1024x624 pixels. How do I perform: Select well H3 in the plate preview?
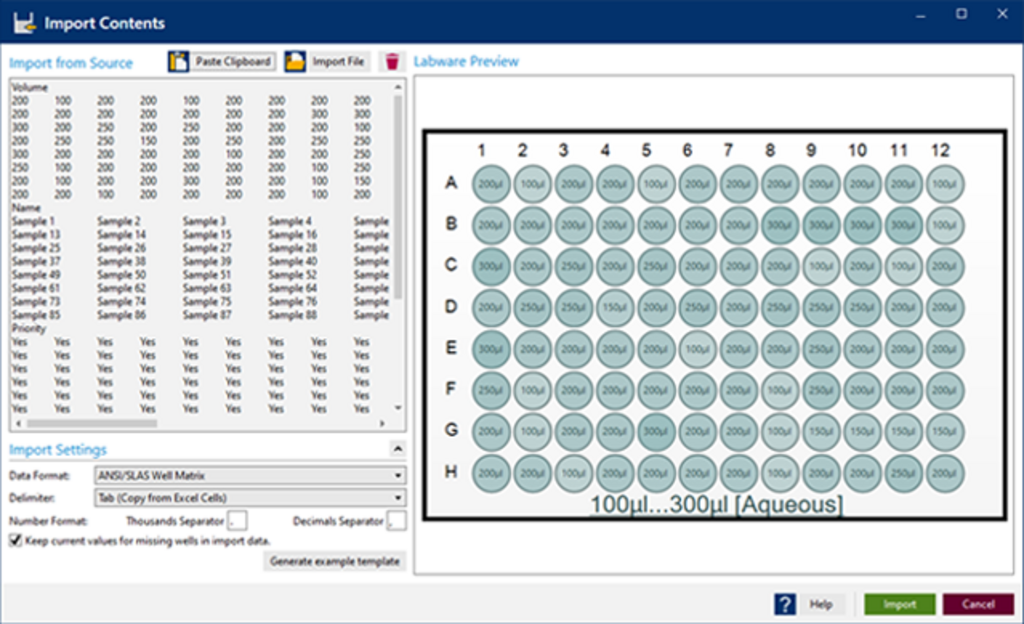[573, 473]
